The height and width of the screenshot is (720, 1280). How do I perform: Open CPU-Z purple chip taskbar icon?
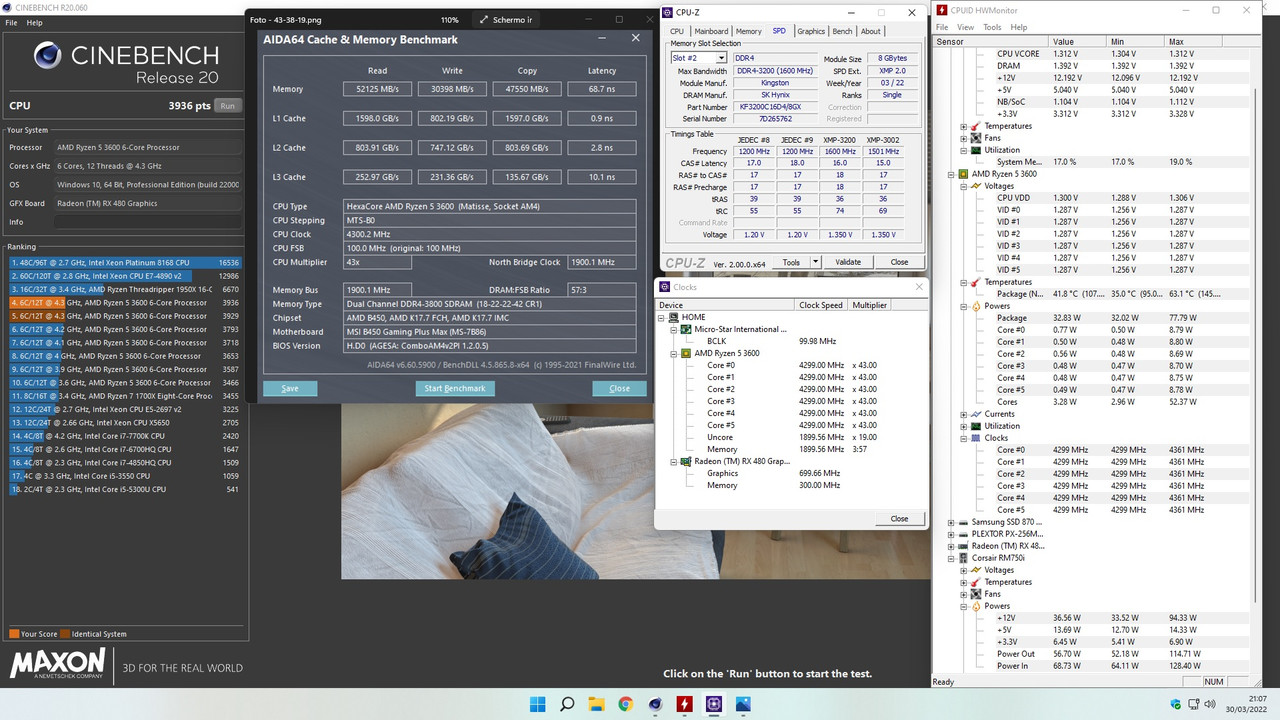[713, 704]
